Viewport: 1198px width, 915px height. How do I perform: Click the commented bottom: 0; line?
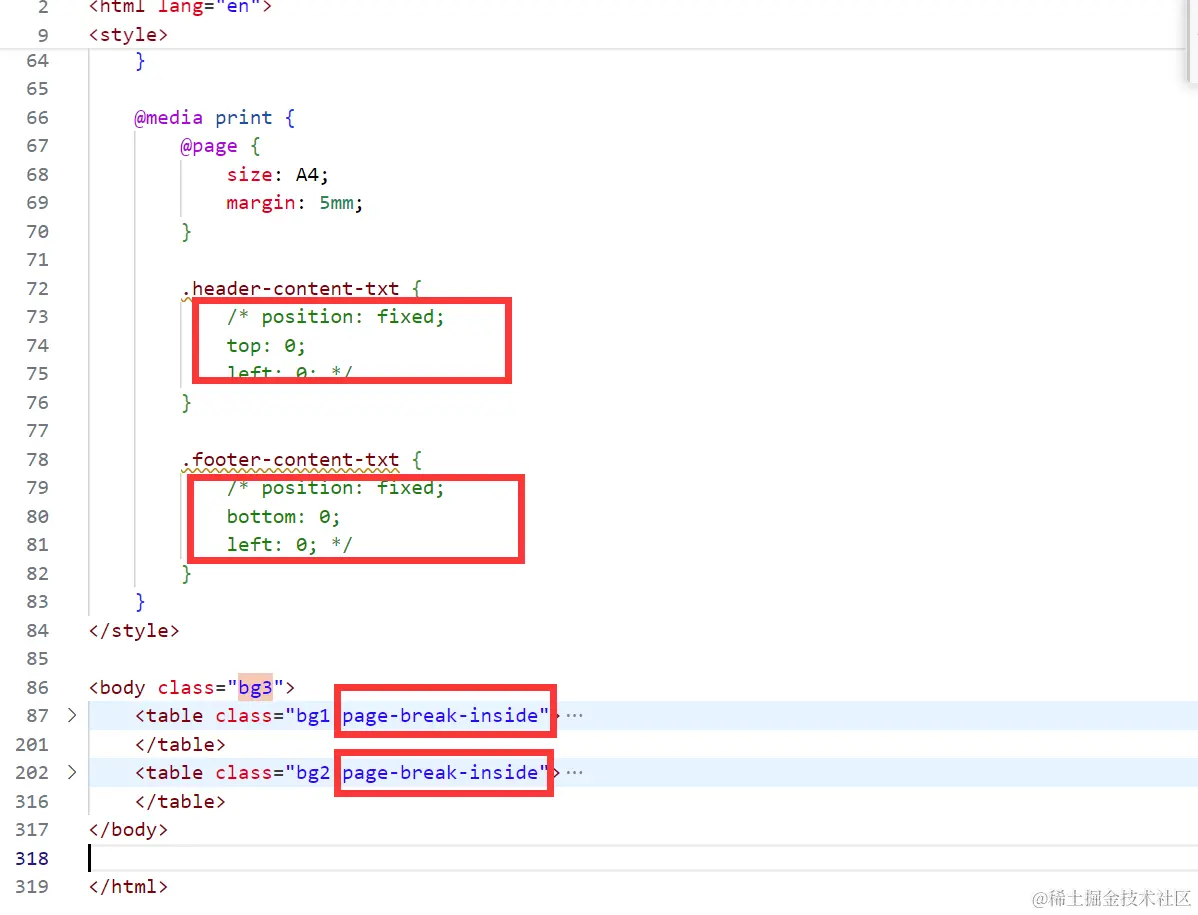pyautogui.click(x=283, y=517)
